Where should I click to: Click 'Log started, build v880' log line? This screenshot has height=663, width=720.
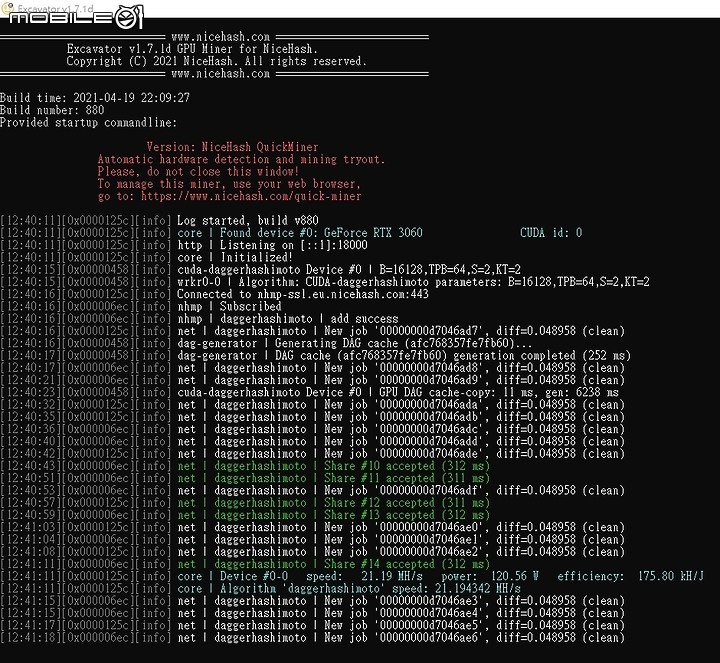click(248, 220)
